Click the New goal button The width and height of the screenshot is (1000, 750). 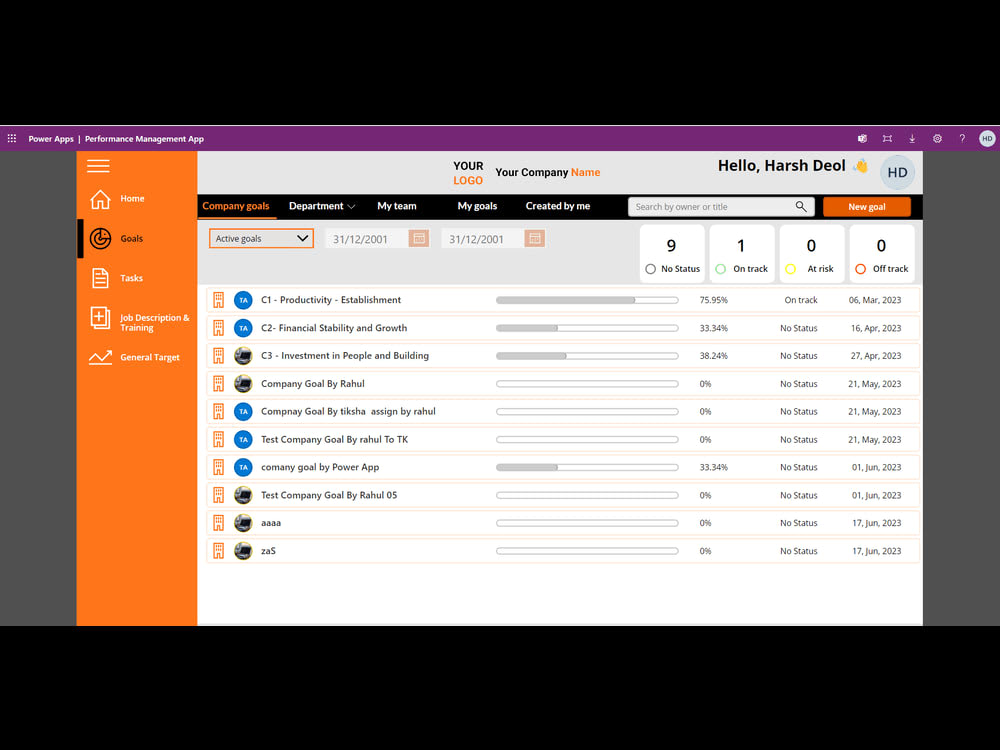click(x=866, y=206)
